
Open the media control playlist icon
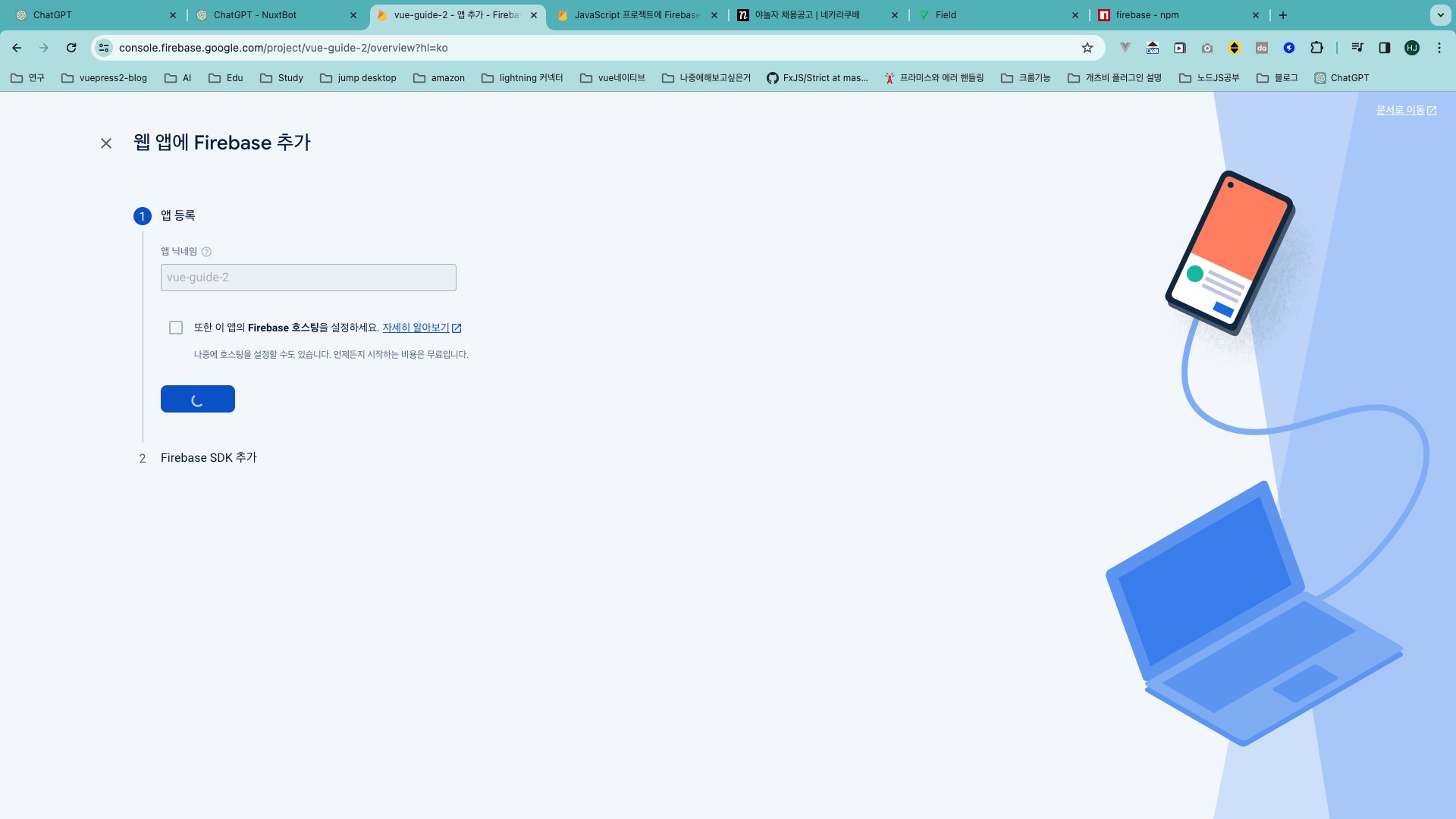coord(1357,48)
